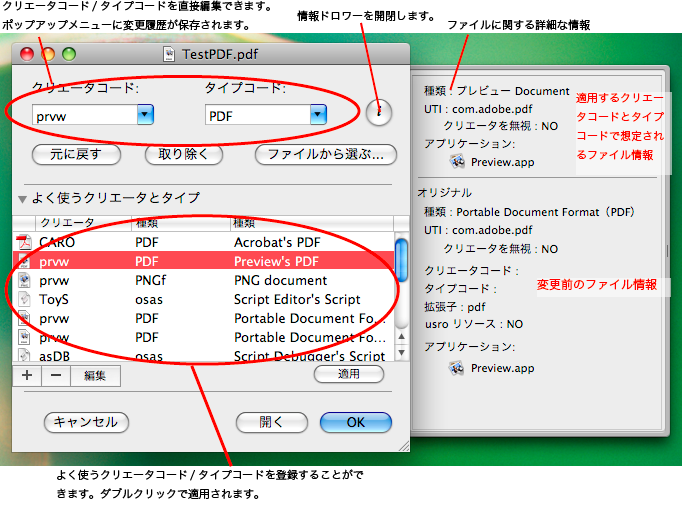The height and width of the screenshot is (505, 682).
Task: Click the green zoom window button
Action: click(69, 54)
